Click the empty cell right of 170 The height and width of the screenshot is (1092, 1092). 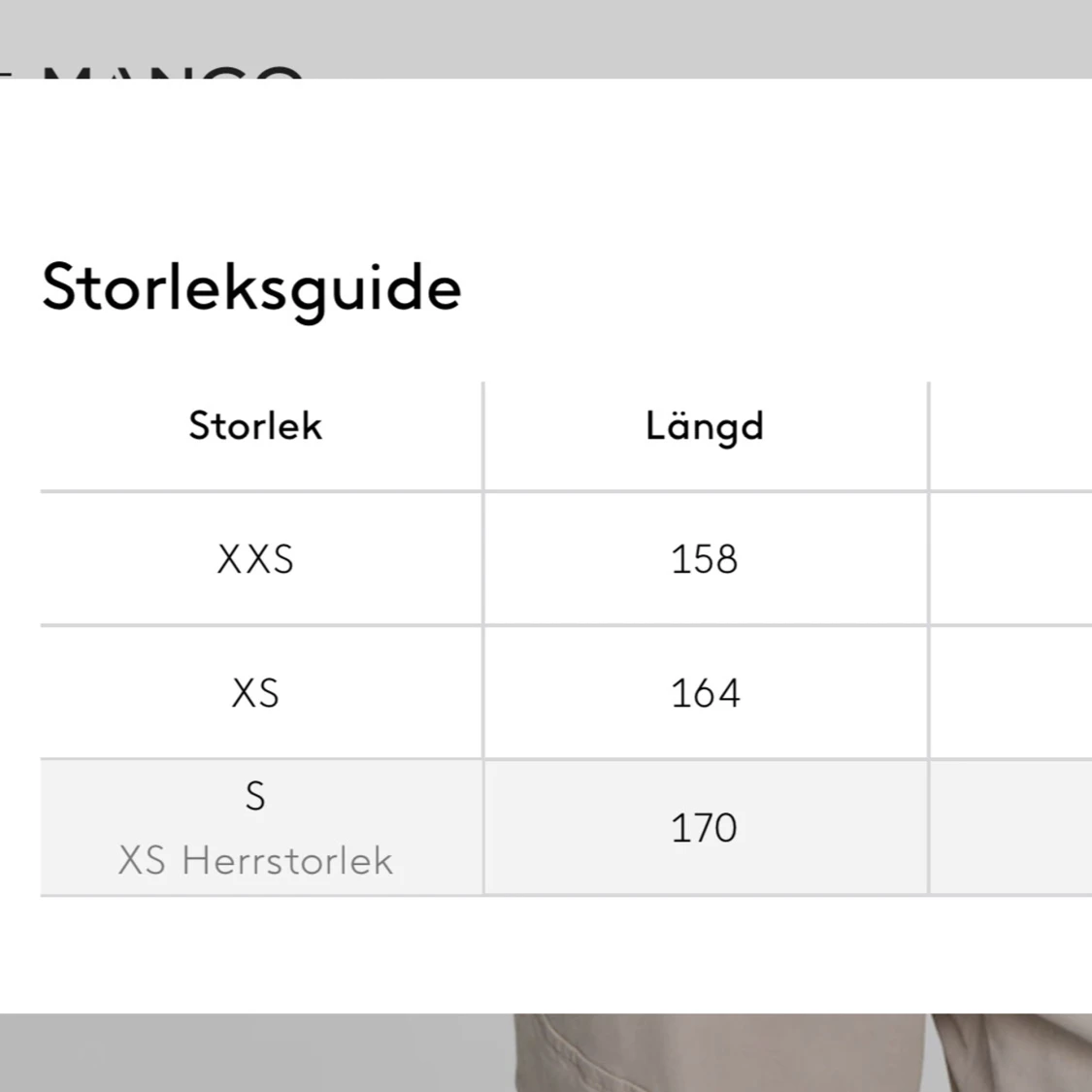(x=1011, y=827)
